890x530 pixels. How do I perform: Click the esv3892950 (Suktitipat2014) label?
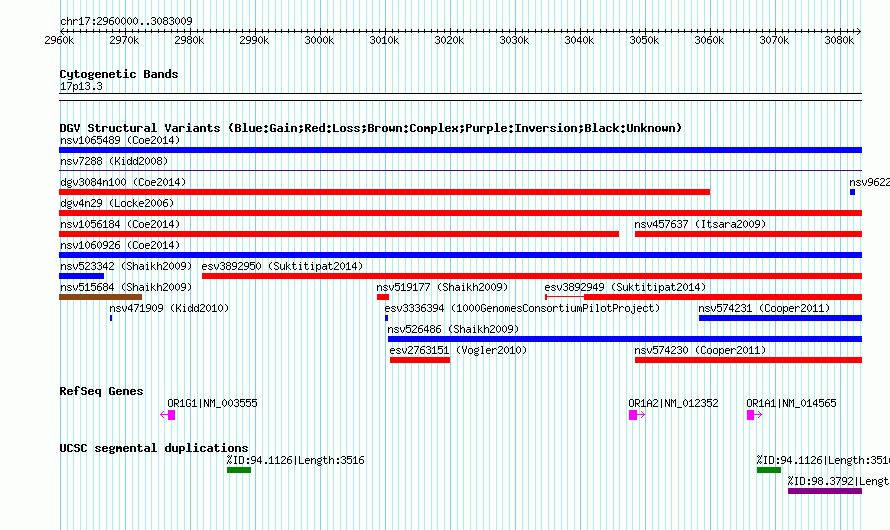click(x=282, y=266)
